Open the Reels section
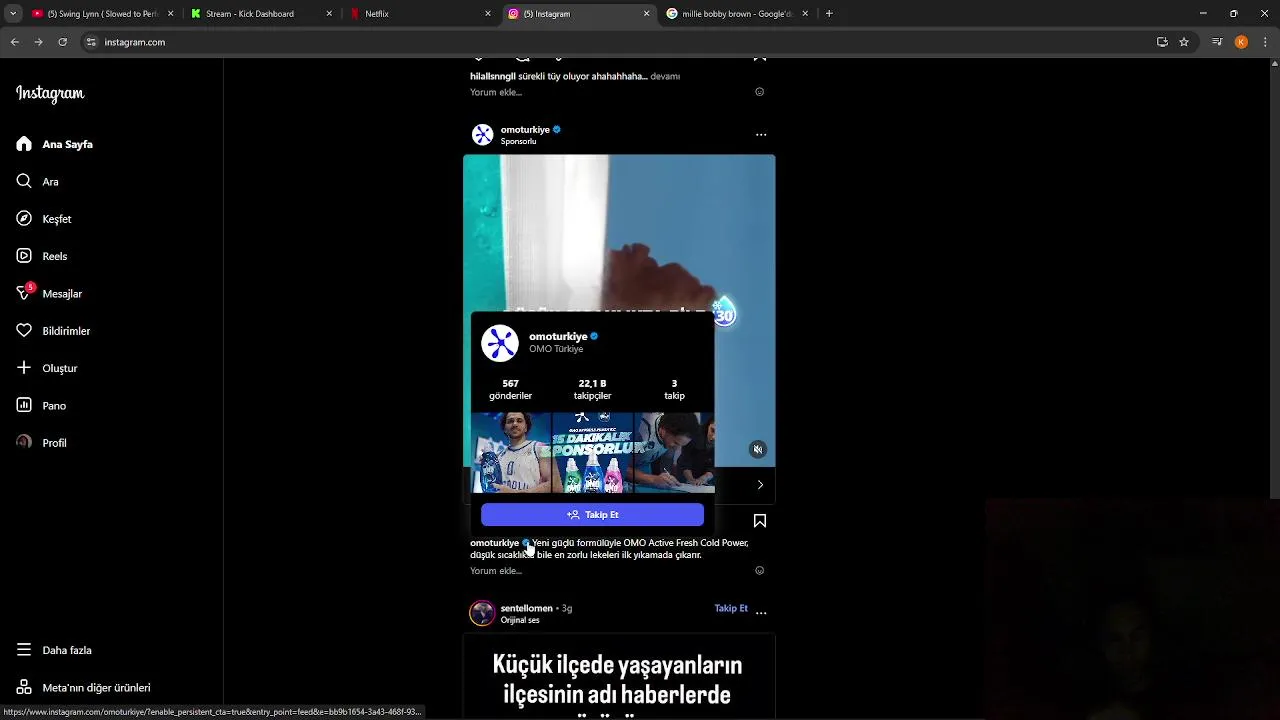Image resolution: width=1280 pixels, height=720 pixels. [x=42, y=256]
